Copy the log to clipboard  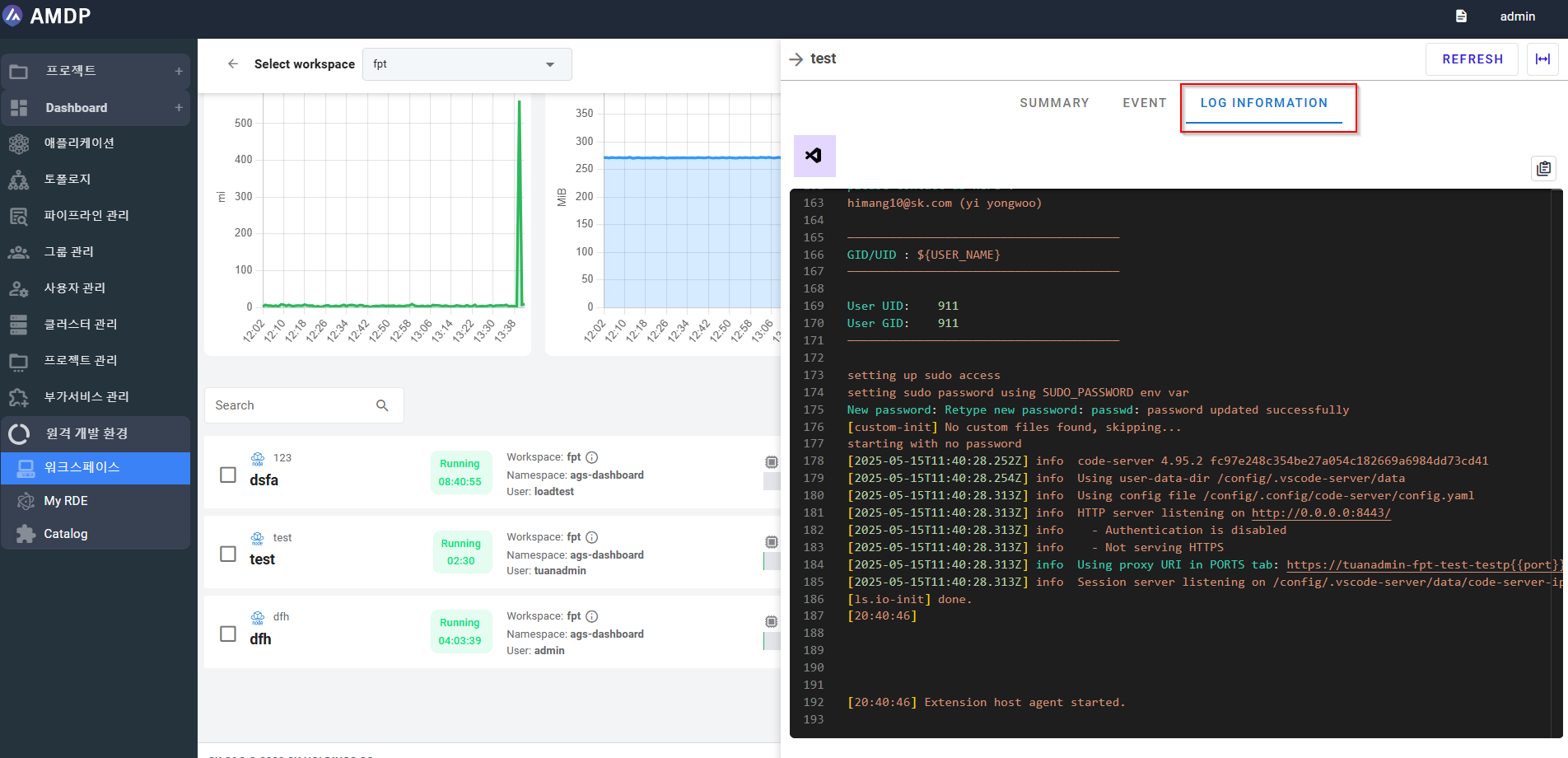pos(1544,168)
